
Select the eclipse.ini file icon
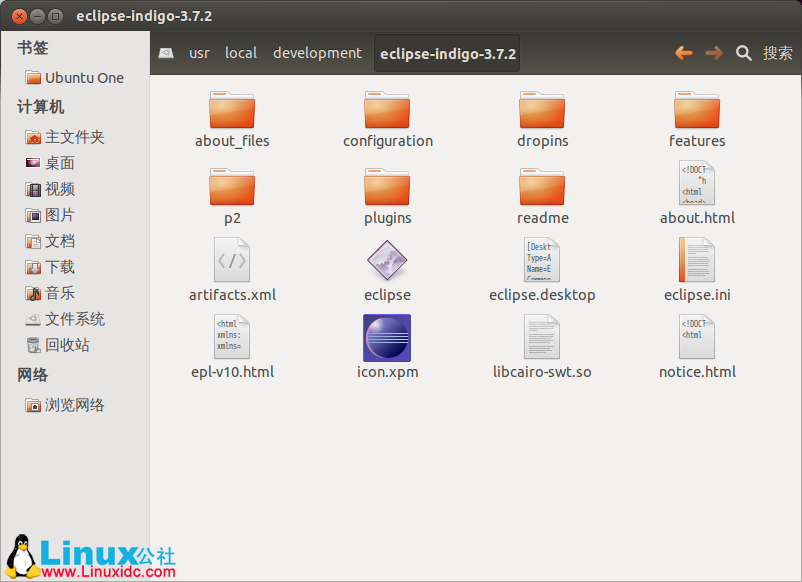[697, 259]
